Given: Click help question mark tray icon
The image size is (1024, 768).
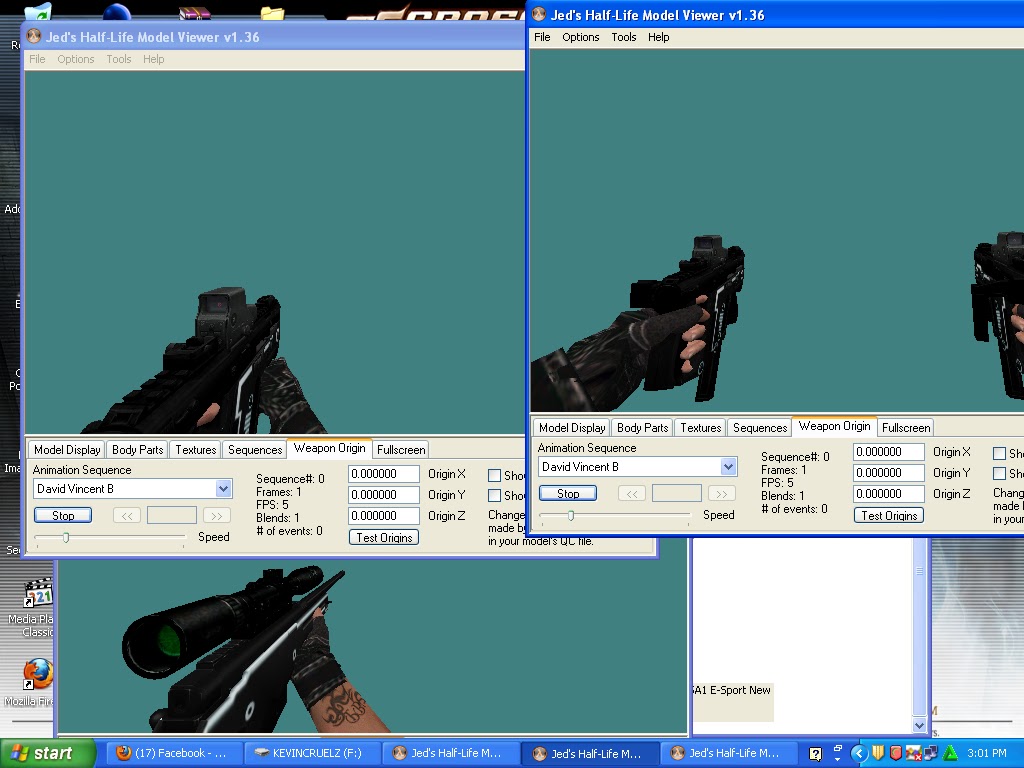Looking at the screenshot, I should pos(816,754).
